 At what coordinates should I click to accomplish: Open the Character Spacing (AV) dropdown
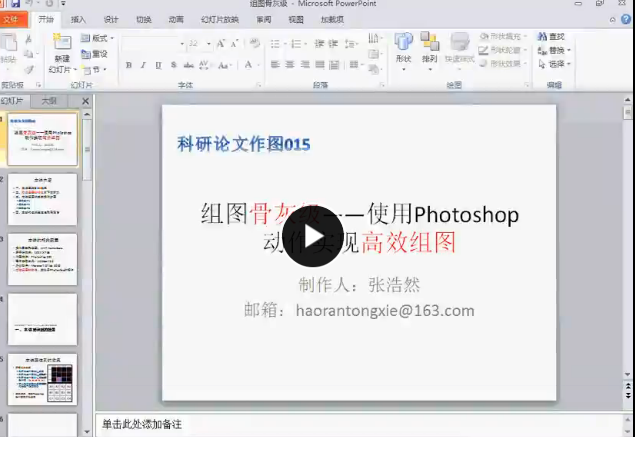click(x=204, y=65)
